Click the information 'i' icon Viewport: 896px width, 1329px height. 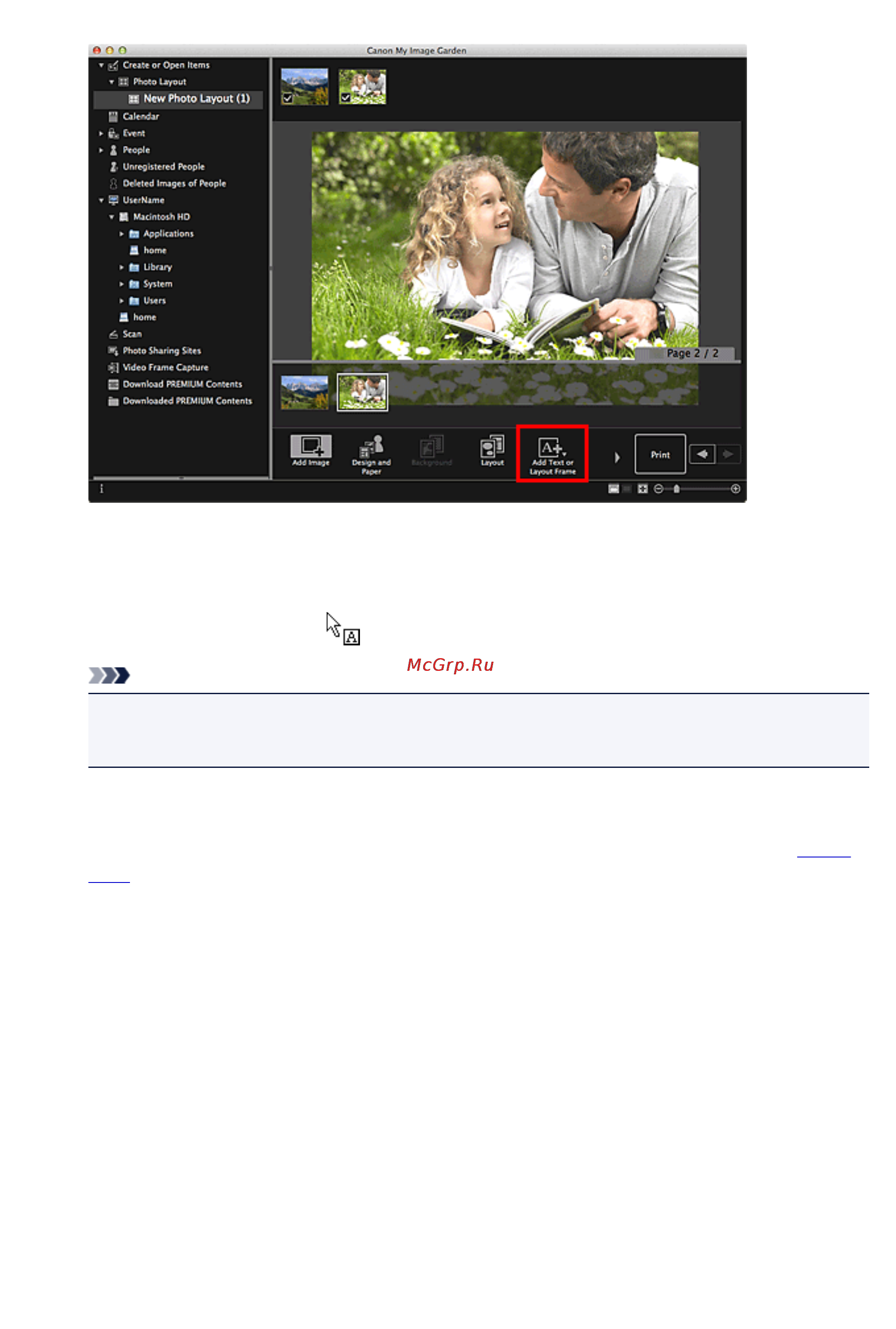(102, 489)
